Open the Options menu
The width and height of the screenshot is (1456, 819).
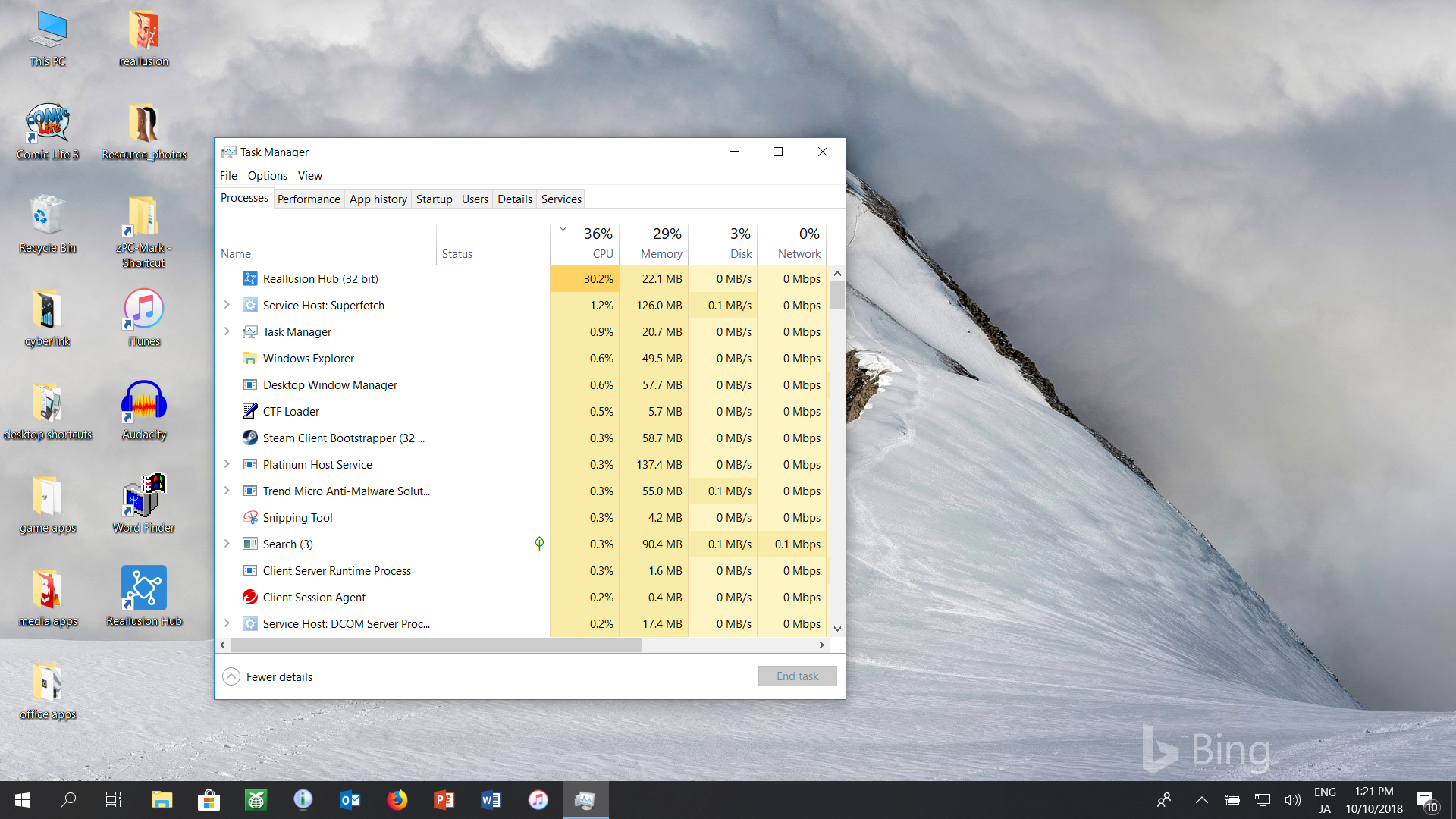click(268, 175)
